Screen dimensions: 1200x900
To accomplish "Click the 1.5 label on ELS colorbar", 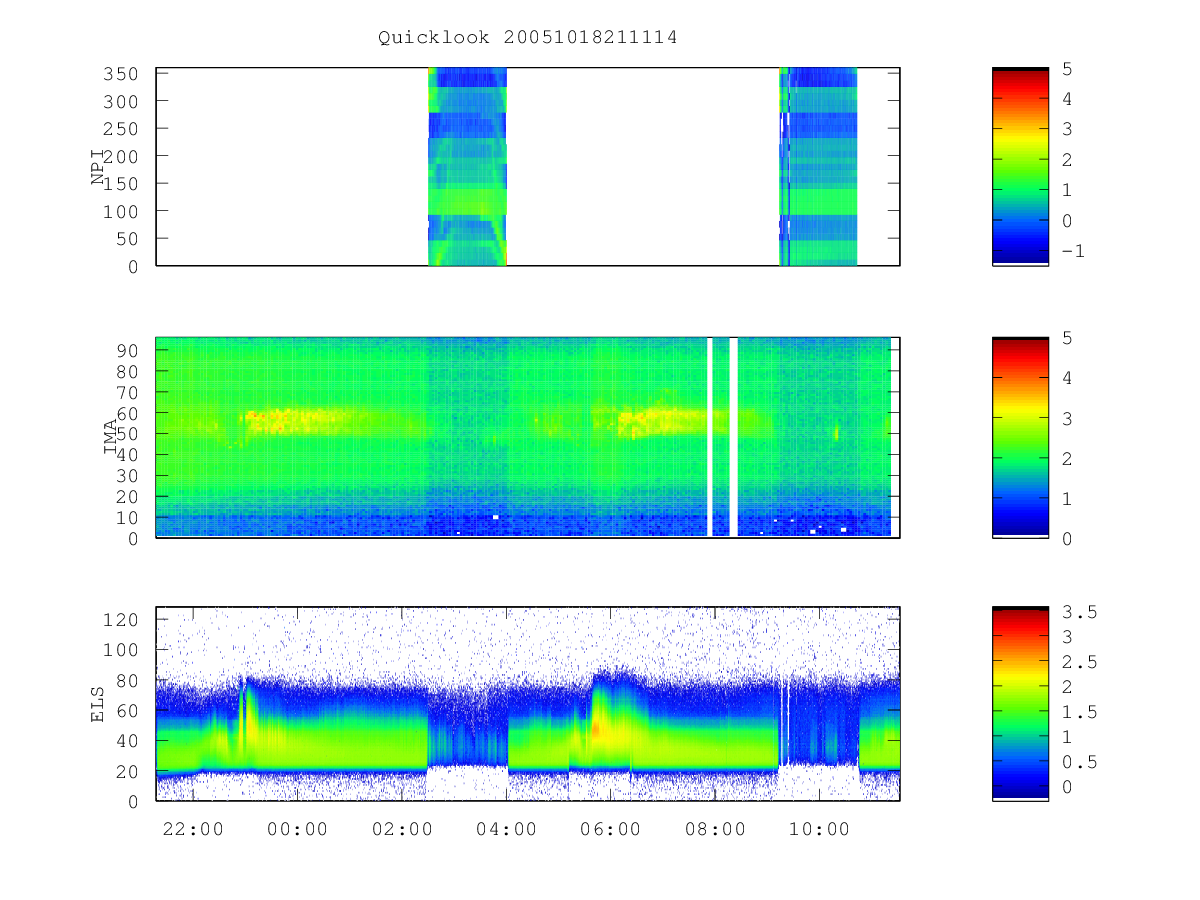I will (x=1078, y=712).
